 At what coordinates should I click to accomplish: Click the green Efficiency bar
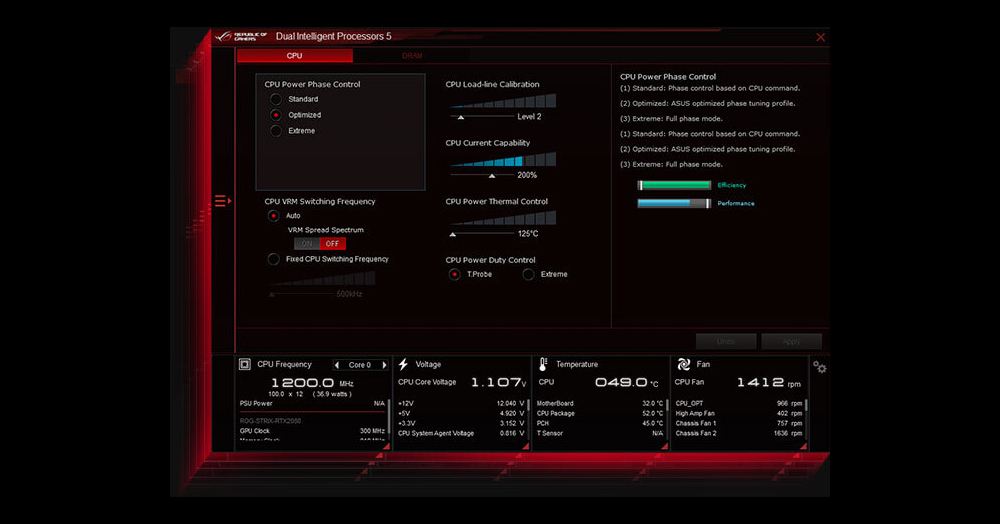point(674,186)
